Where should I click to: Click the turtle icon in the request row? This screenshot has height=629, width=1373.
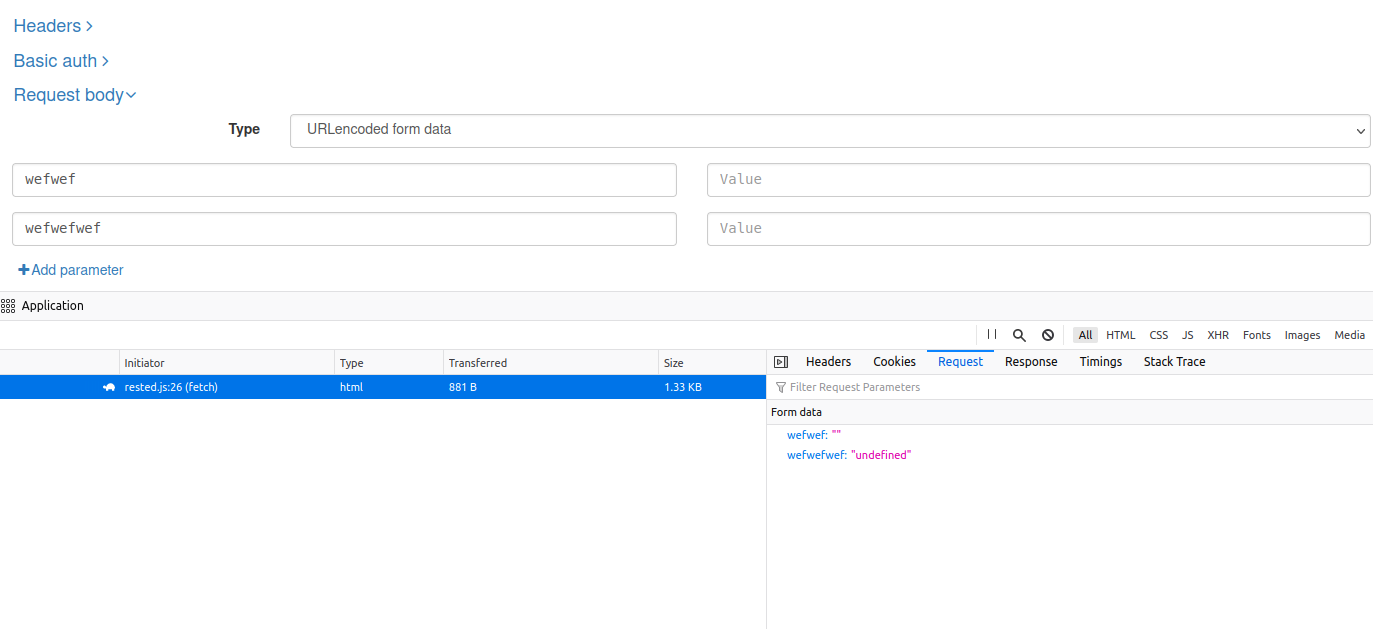[x=109, y=387]
